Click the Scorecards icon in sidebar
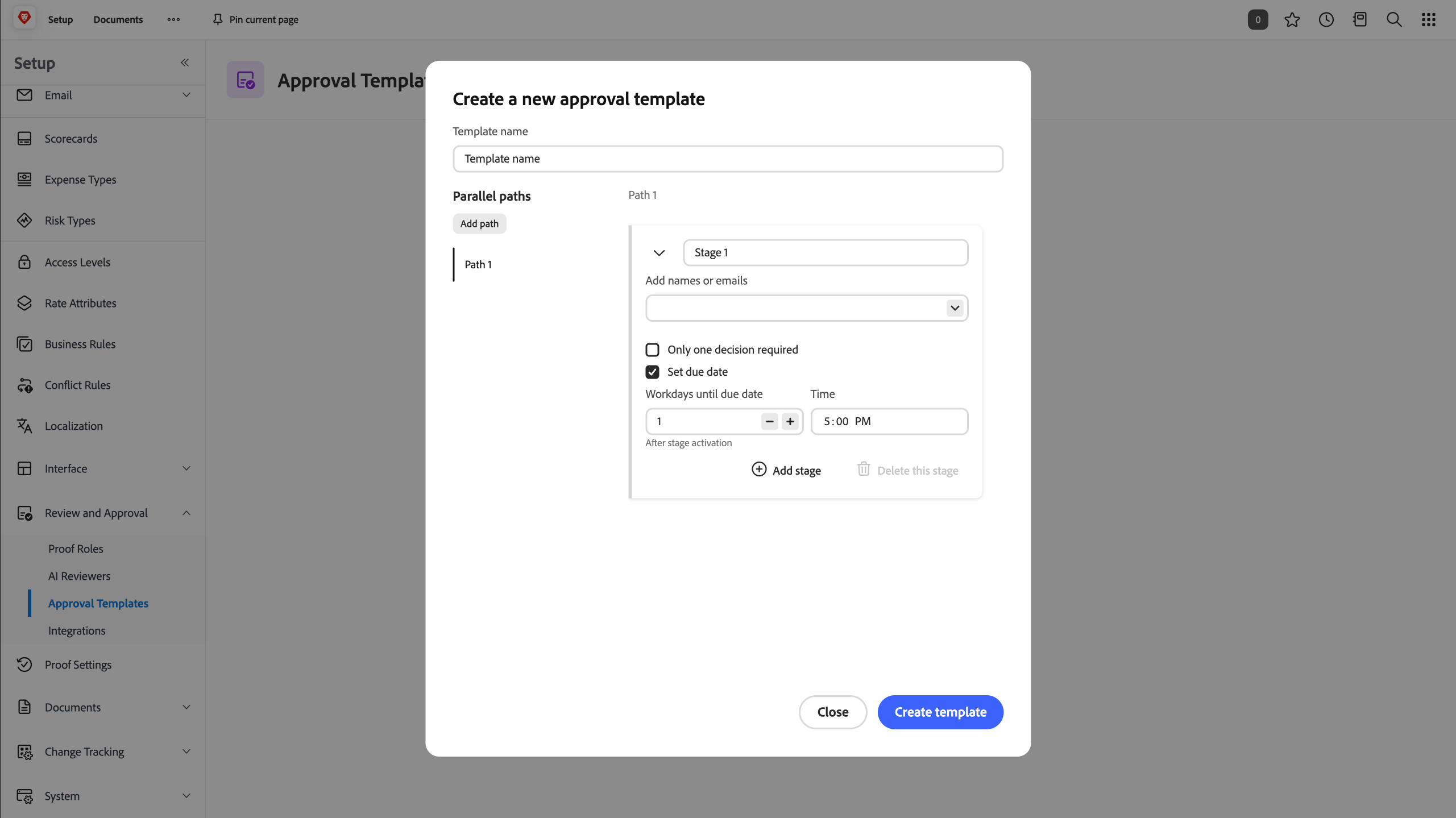 click(x=24, y=139)
